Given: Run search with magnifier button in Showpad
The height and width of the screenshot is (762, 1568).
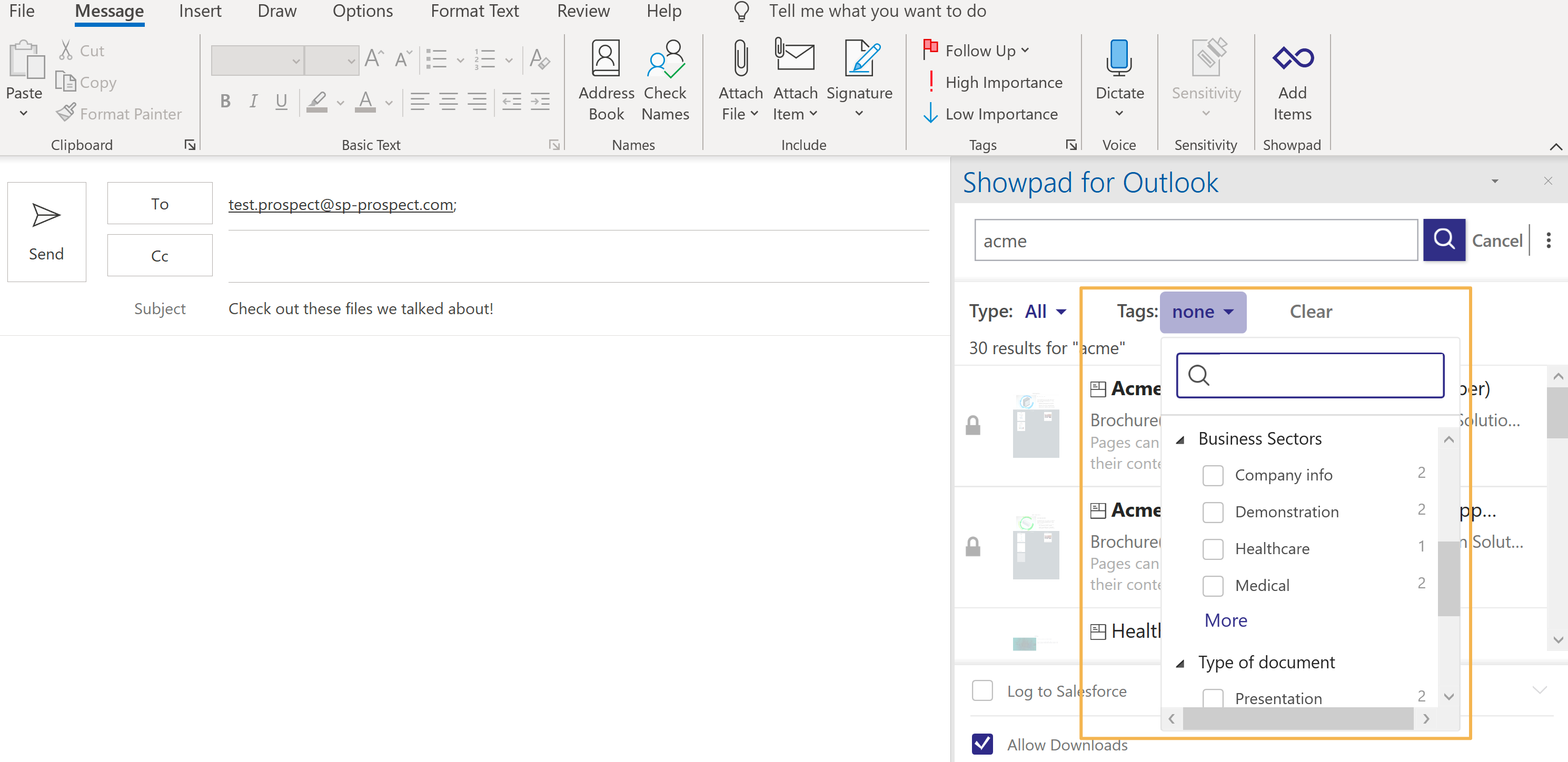Looking at the screenshot, I should click(x=1444, y=239).
